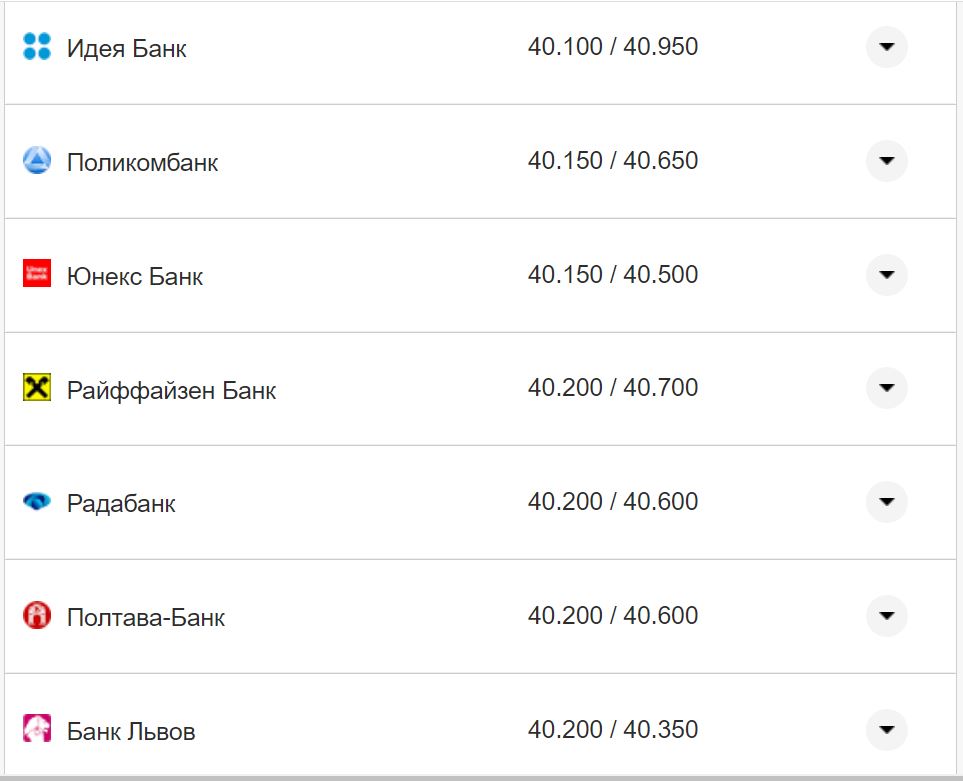Screen dimensions: 963x781
Task: Click the yellow Райффайзен Банк logo
Action: [37, 387]
